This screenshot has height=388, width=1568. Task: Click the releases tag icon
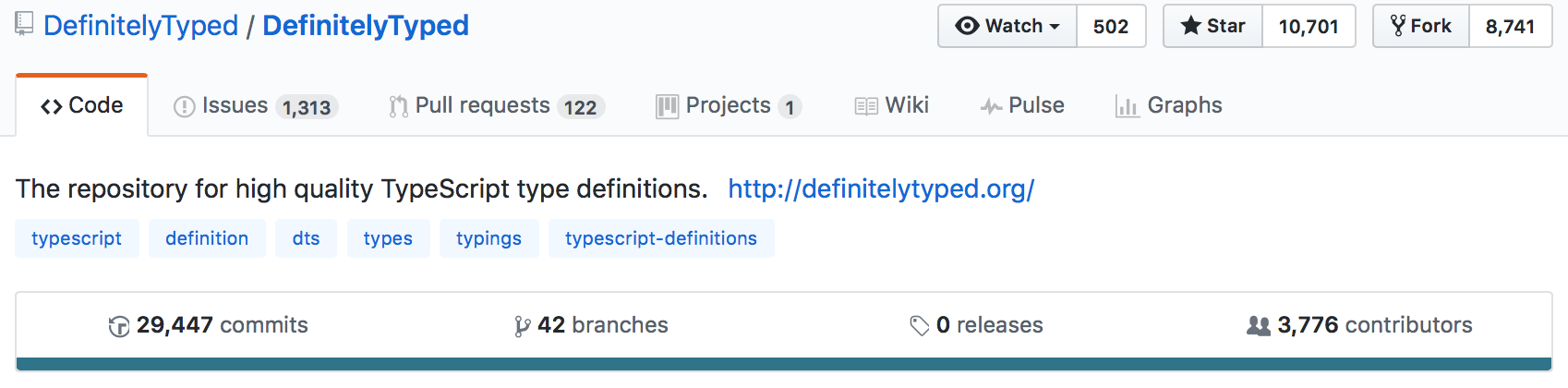coord(920,326)
